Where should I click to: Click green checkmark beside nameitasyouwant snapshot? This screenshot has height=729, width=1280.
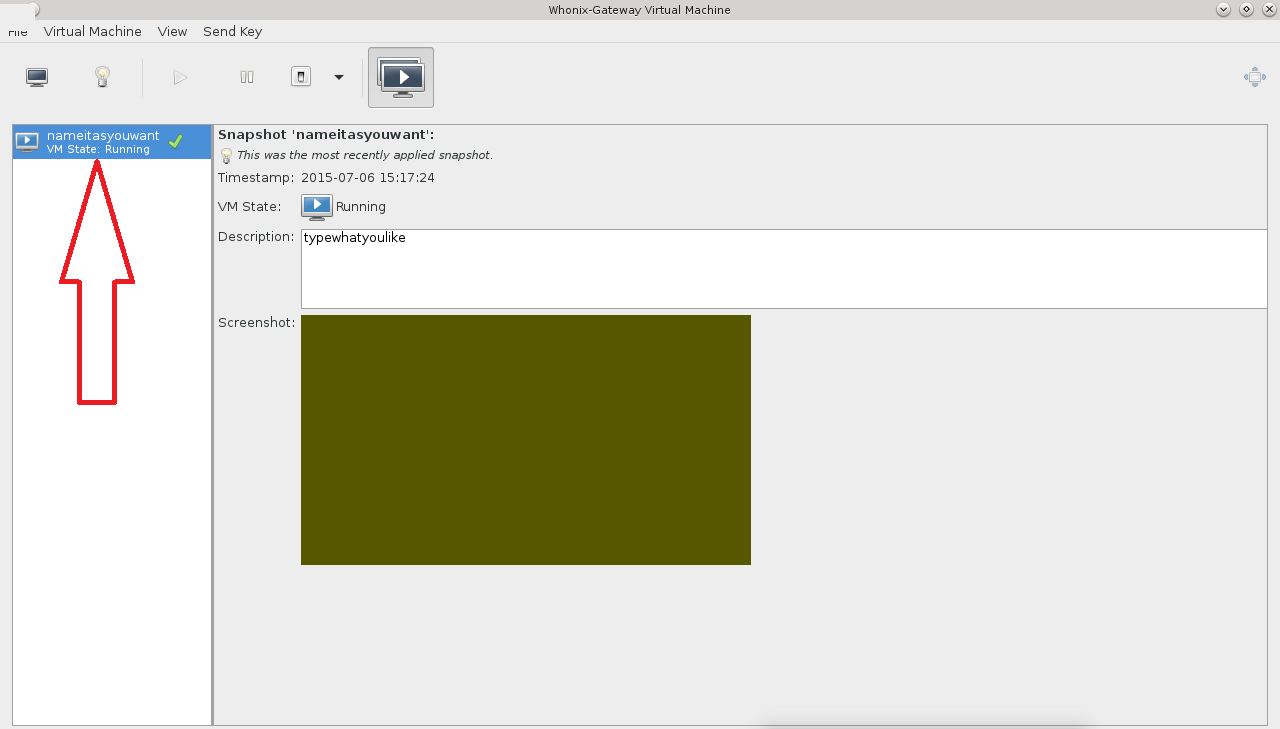[176, 142]
